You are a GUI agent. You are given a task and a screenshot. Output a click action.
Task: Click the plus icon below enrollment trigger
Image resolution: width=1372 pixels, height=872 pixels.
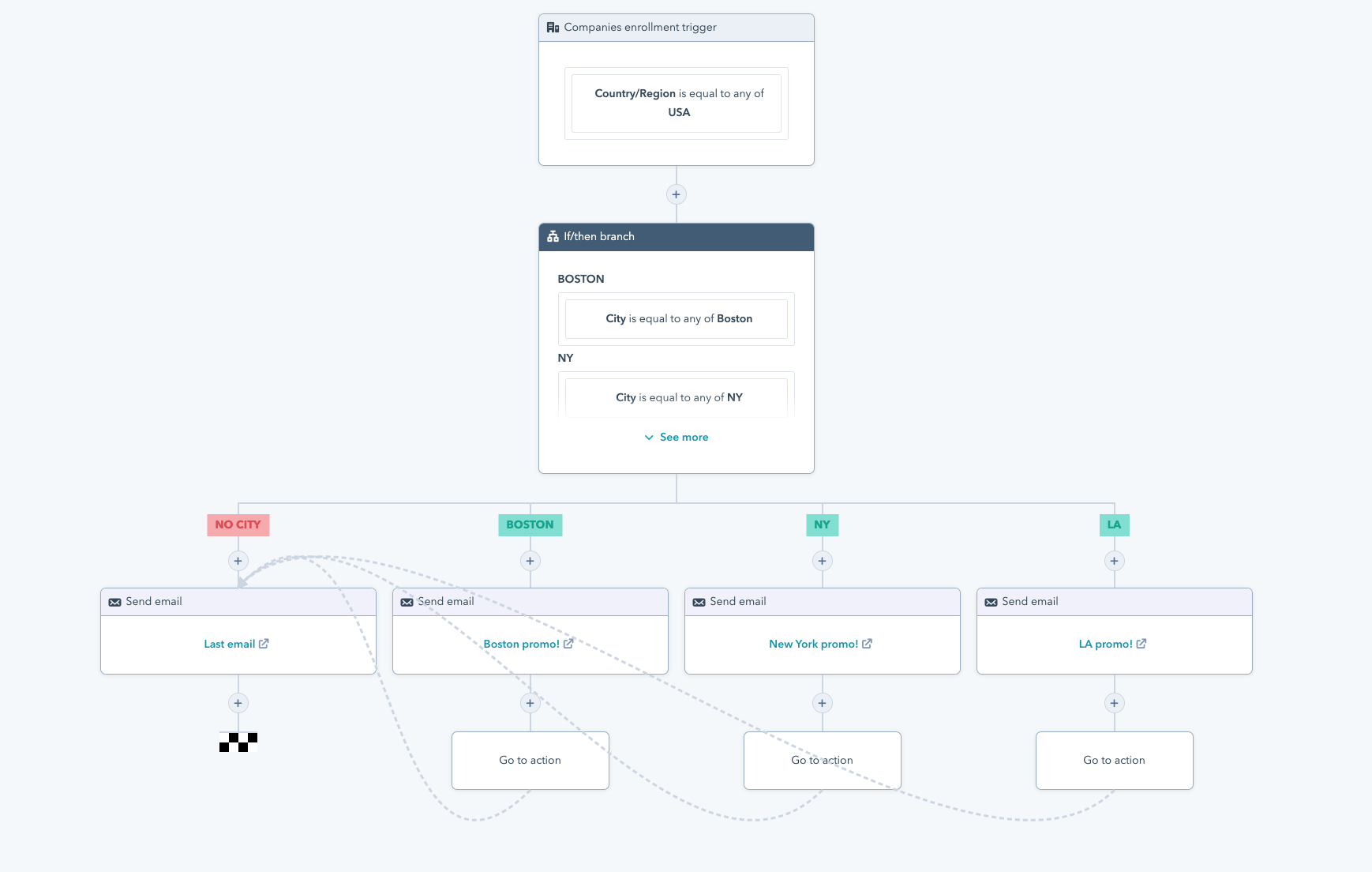point(676,194)
